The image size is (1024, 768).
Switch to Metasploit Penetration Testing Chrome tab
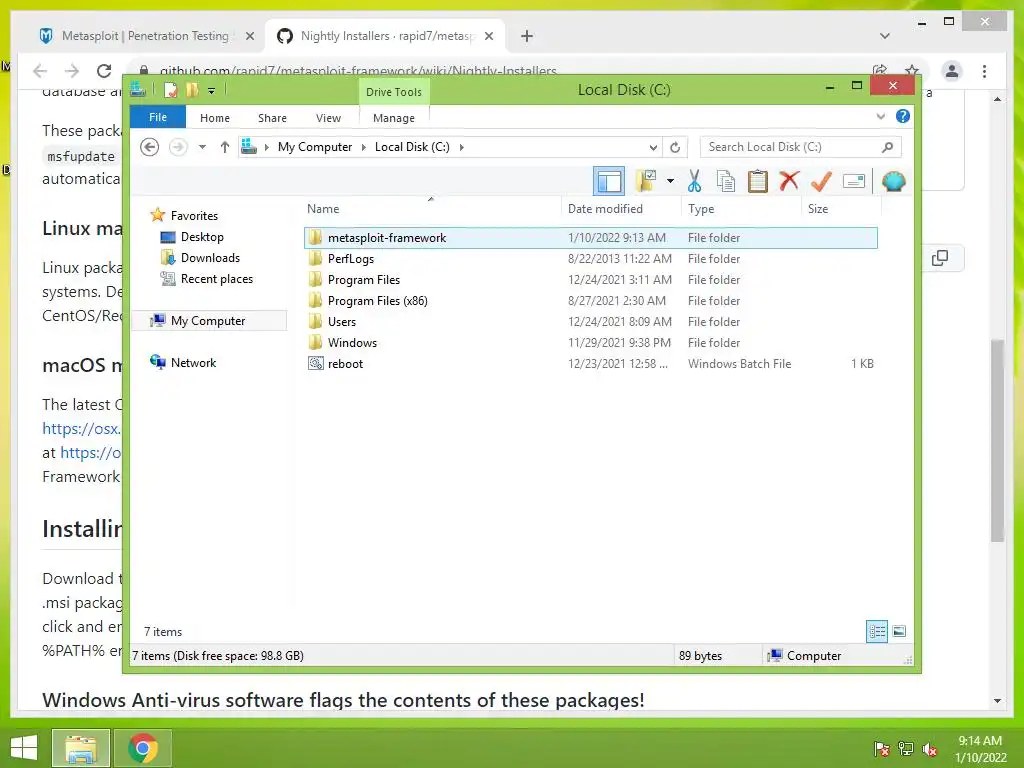pyautogui.click(x=146, y=36)
